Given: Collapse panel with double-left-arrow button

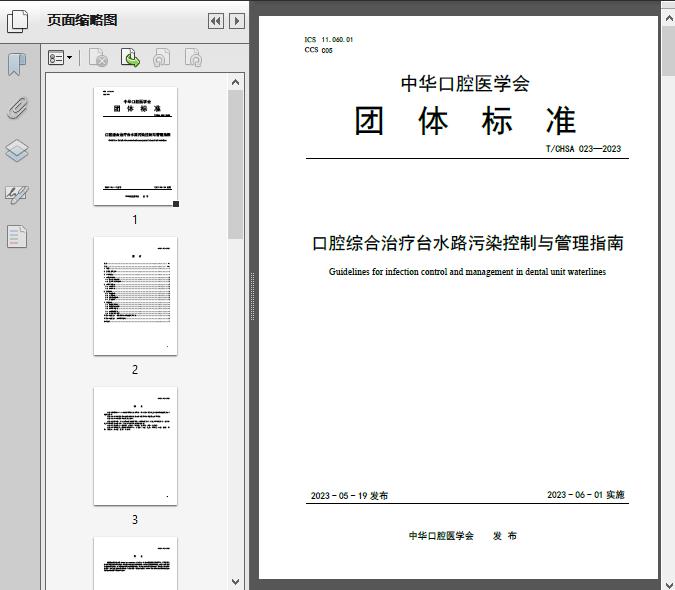Looking at the screenshot, I should [x=216, y=21].
